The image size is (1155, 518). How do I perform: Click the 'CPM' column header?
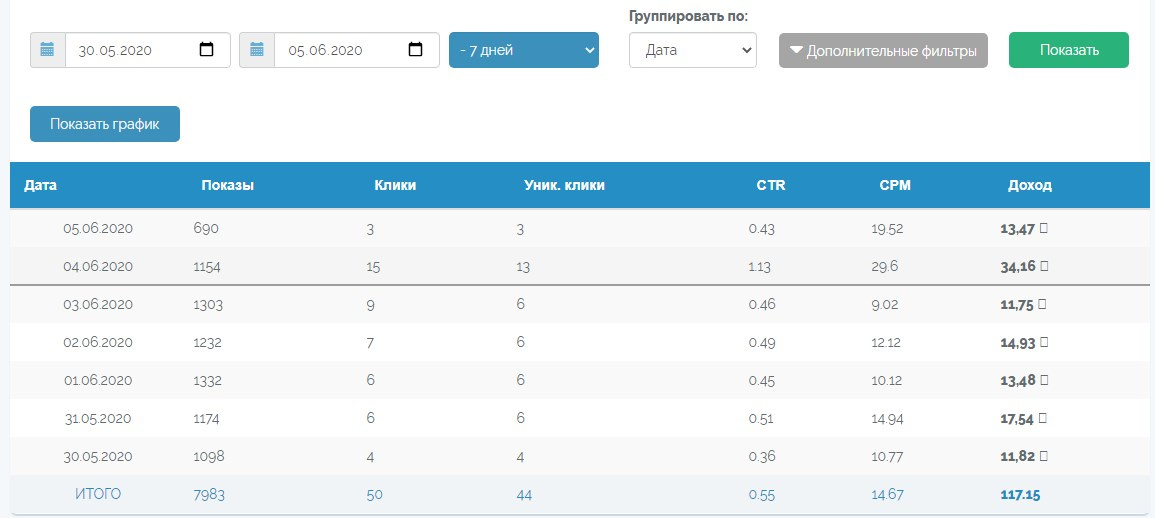pyautogui.click(x=895, y=185)
